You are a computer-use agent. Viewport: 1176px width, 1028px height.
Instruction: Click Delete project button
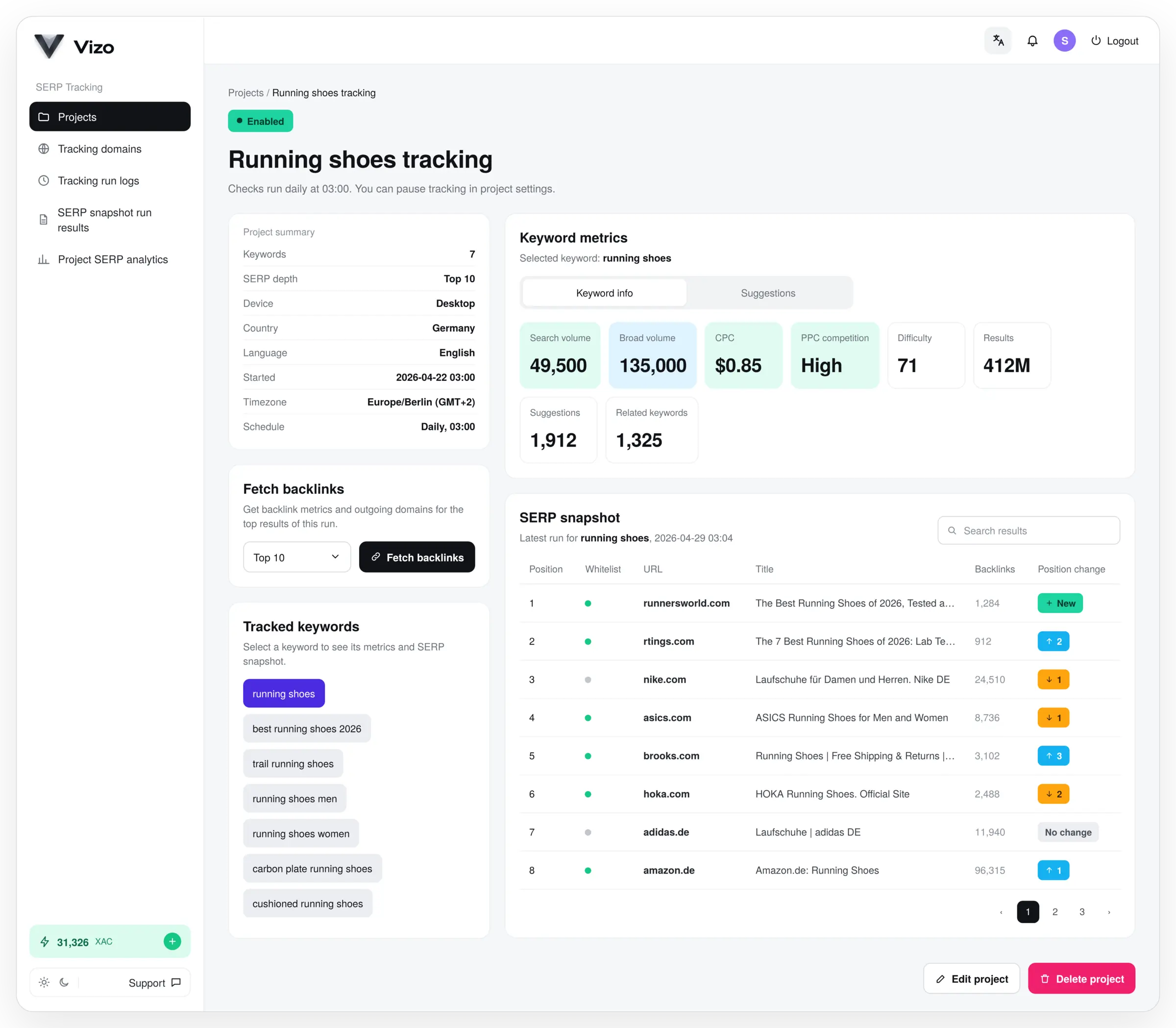(1081, 979)
